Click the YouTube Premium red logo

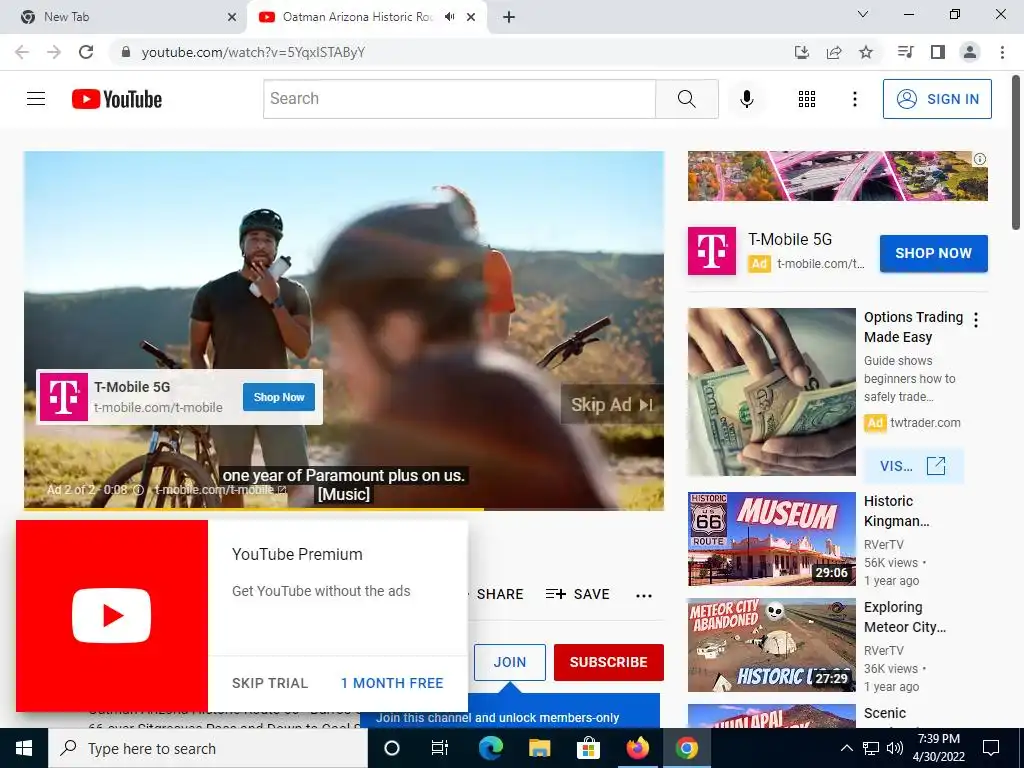click(x=112, y=615)
